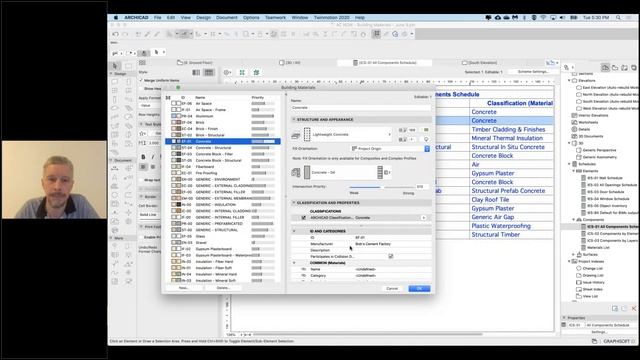
Task: Open the Spotlight search icon
Action: [618, 18]
